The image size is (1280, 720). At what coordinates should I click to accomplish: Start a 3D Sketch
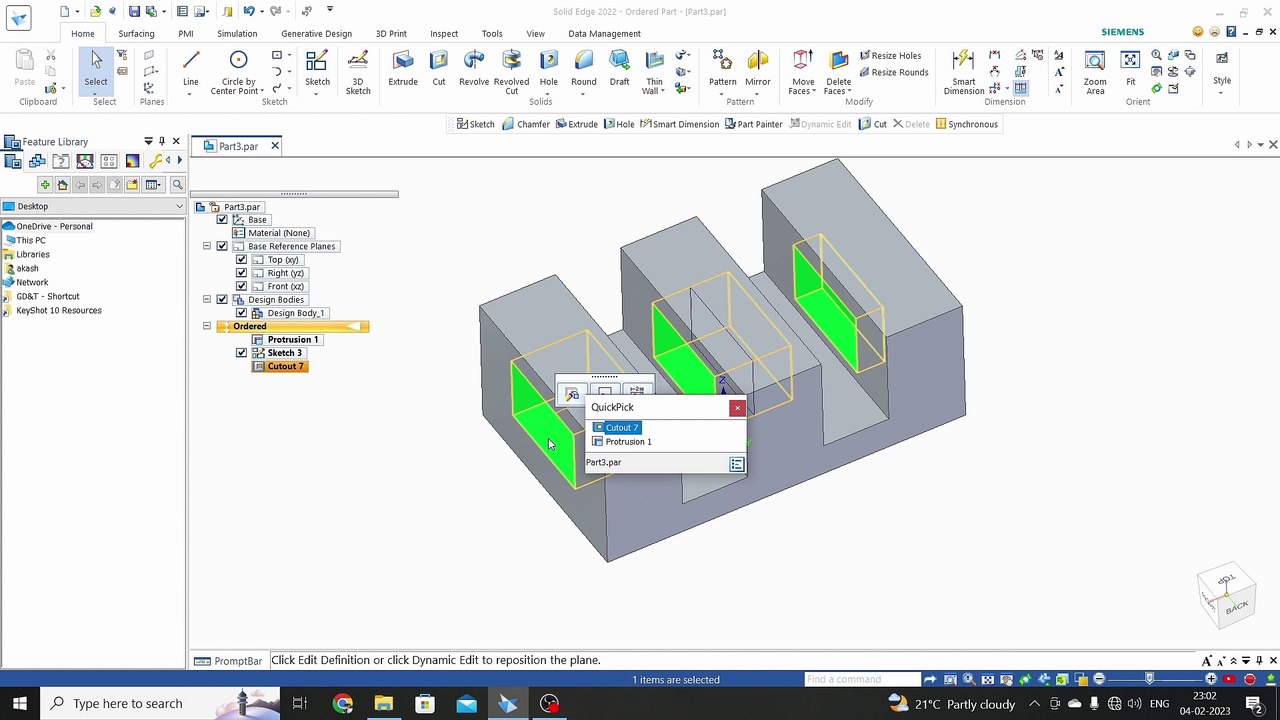coord(358,71)
